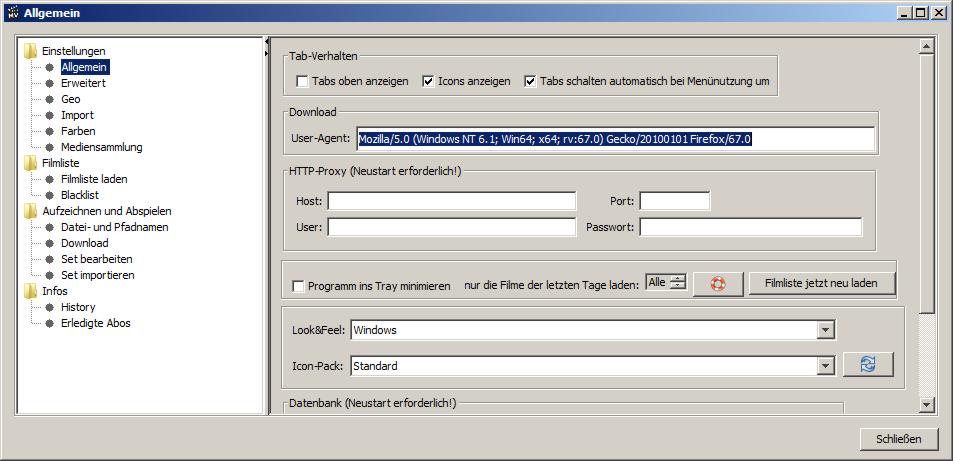Uncheck the 'Icons anzeigen' checkbox

[428, 81]
